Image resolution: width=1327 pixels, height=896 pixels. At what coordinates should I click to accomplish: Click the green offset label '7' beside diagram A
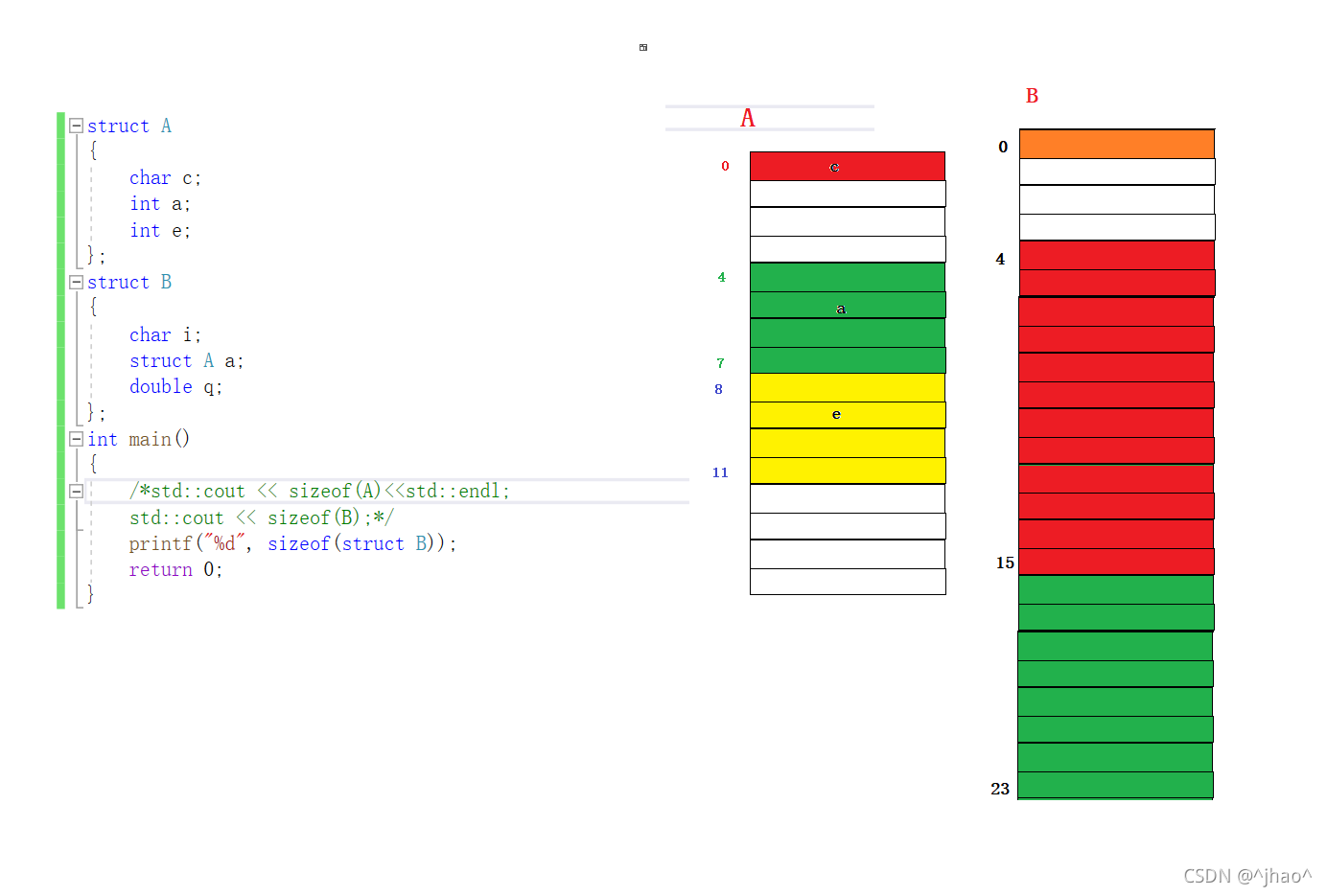click(720, 363)
